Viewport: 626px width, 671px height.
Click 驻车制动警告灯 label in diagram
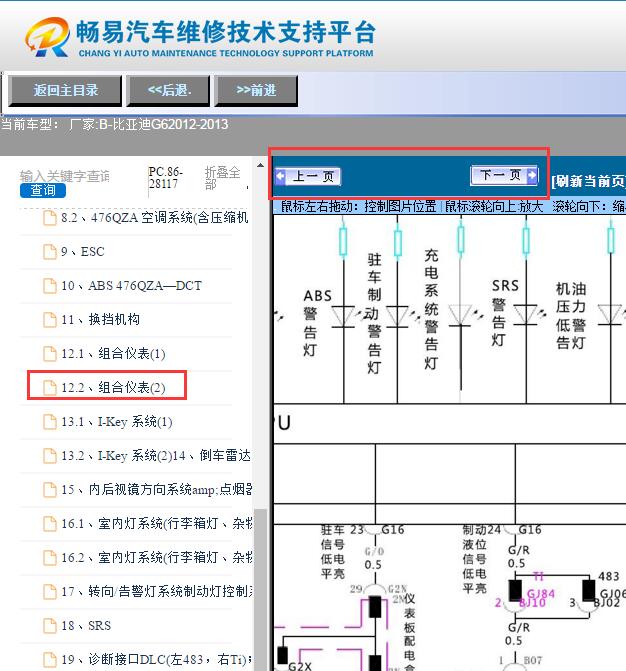click(374, 313)
